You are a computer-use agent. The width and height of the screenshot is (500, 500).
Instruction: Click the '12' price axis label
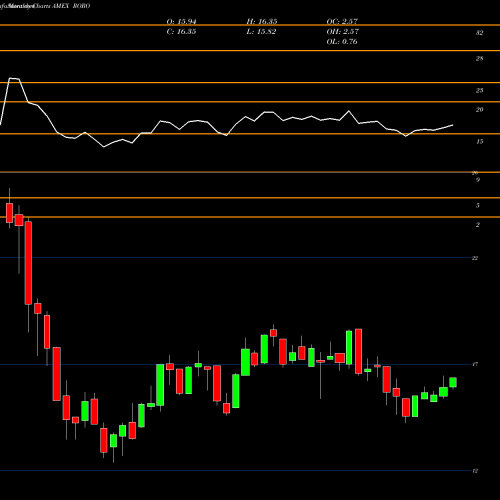[475, 471]
